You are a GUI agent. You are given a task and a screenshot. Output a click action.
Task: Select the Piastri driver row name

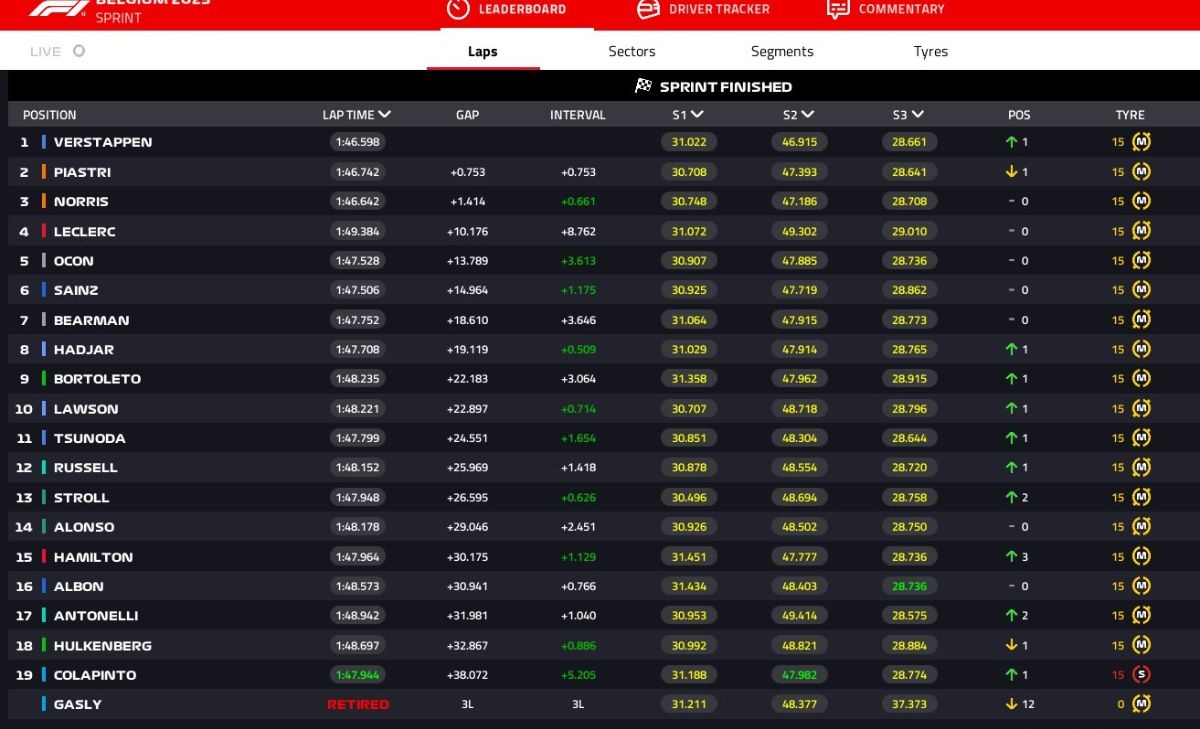[x=82, y=172]
